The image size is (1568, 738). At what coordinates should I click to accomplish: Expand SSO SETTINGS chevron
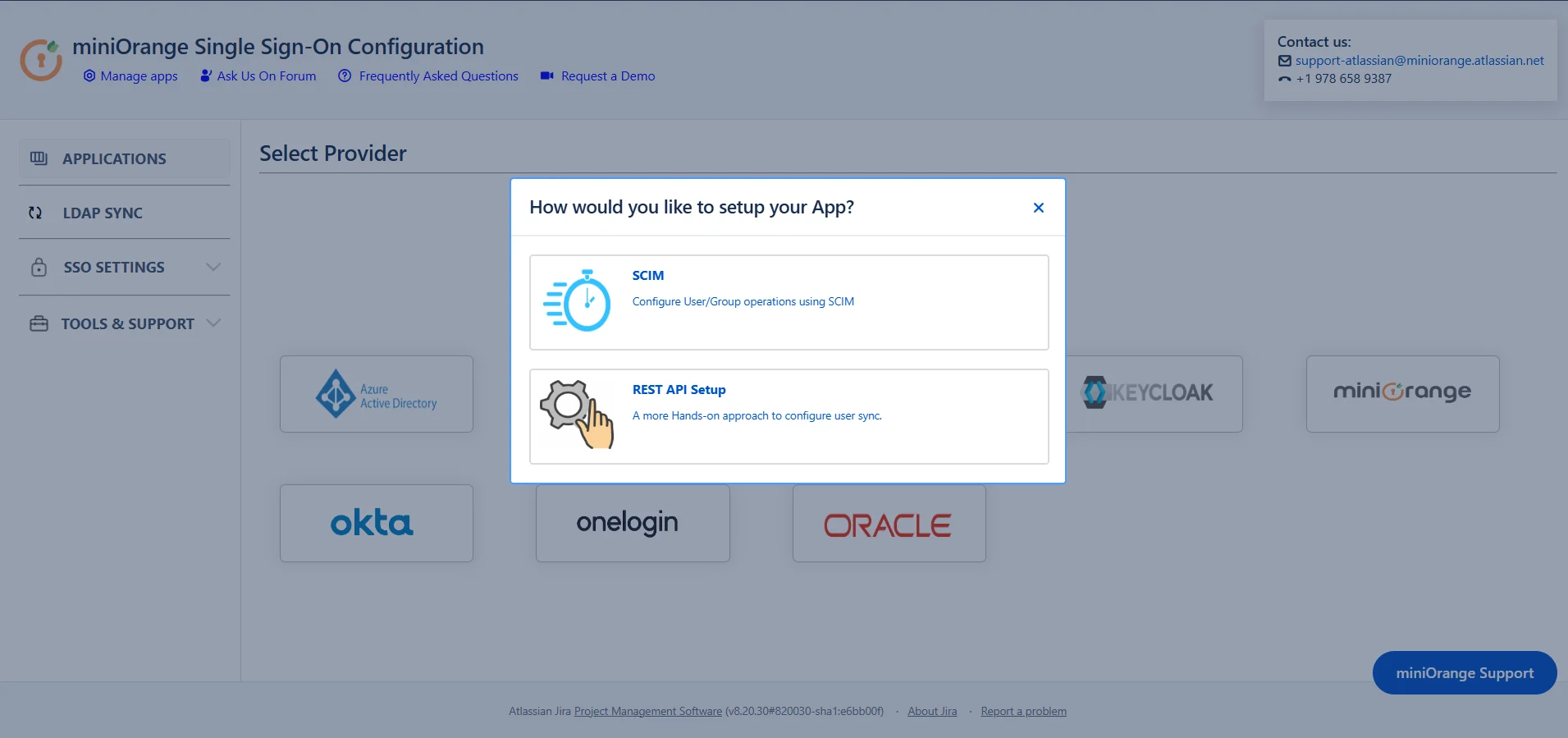pos(213,267)
